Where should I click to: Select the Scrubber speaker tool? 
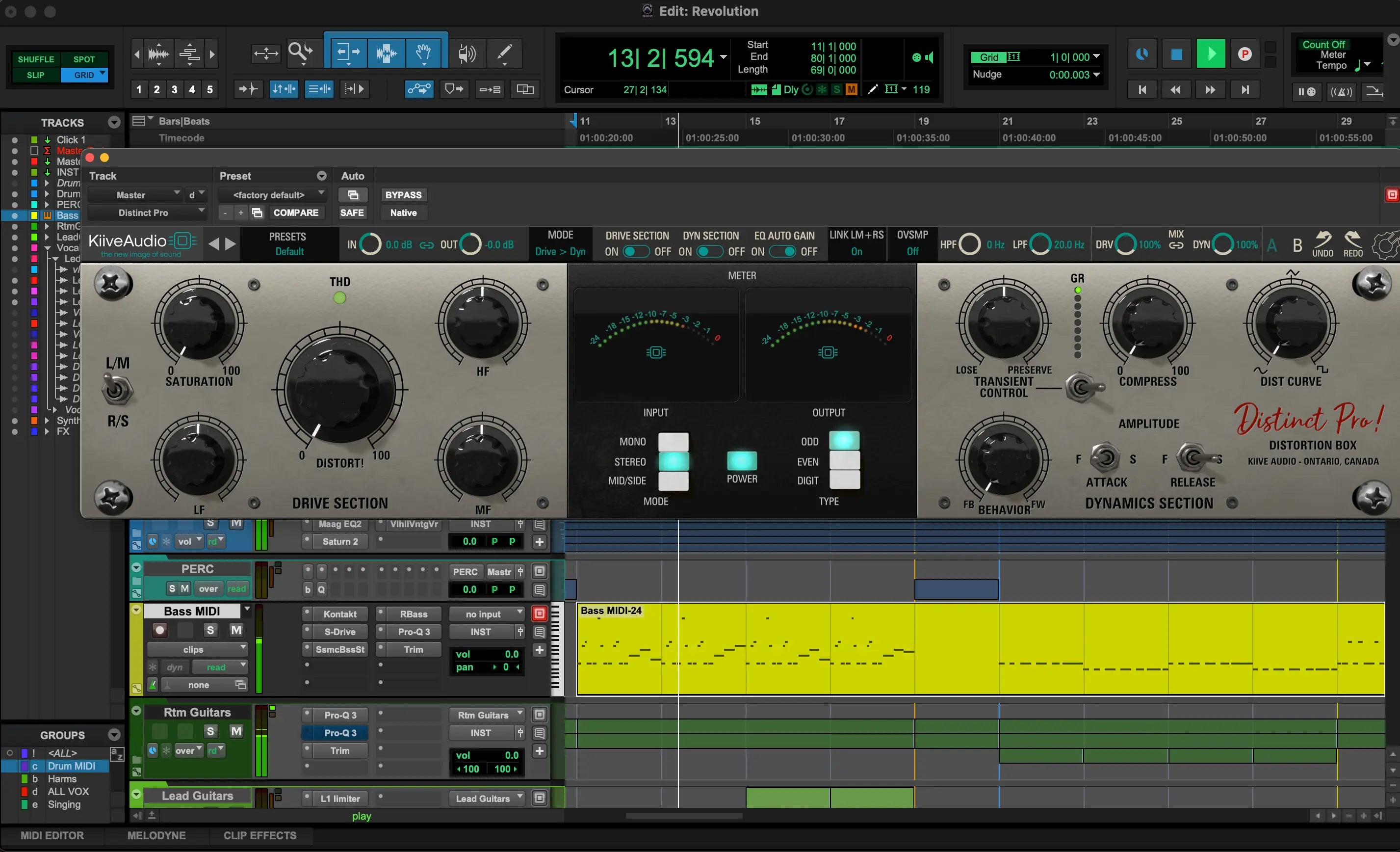467,53
